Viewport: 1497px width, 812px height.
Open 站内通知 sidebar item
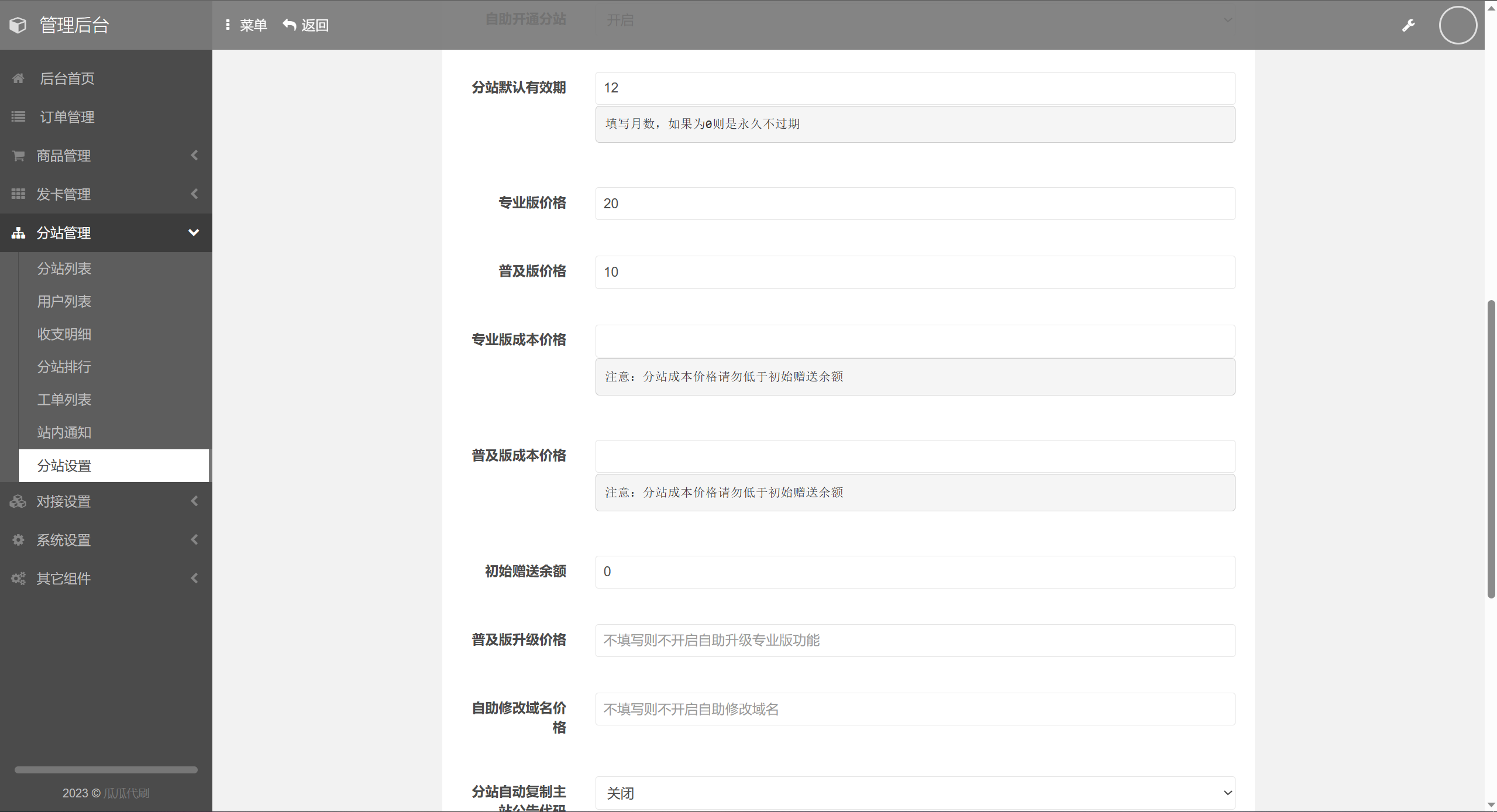[64, 432]
